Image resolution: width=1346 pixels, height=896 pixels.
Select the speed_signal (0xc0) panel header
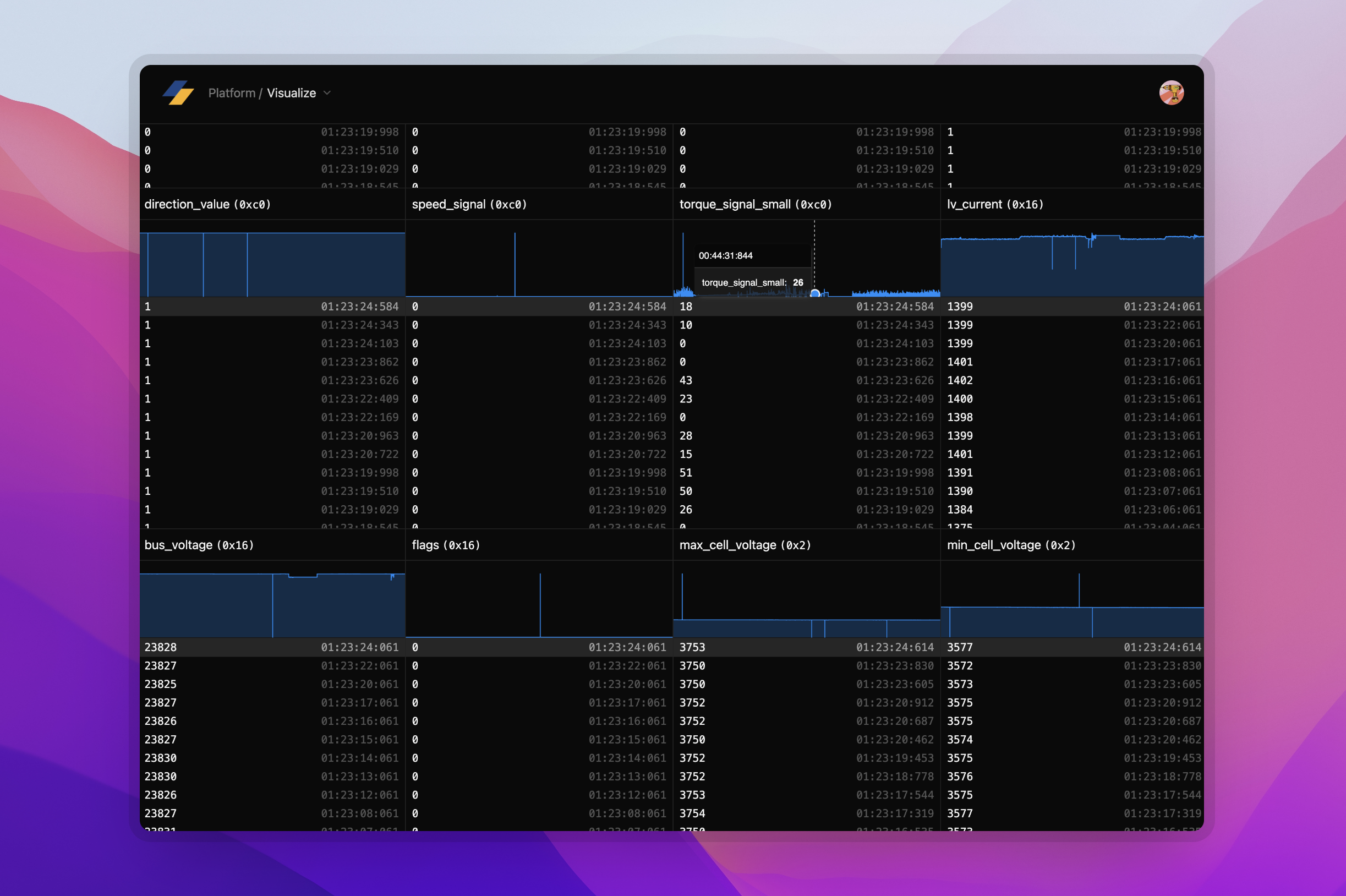[469, 204]
